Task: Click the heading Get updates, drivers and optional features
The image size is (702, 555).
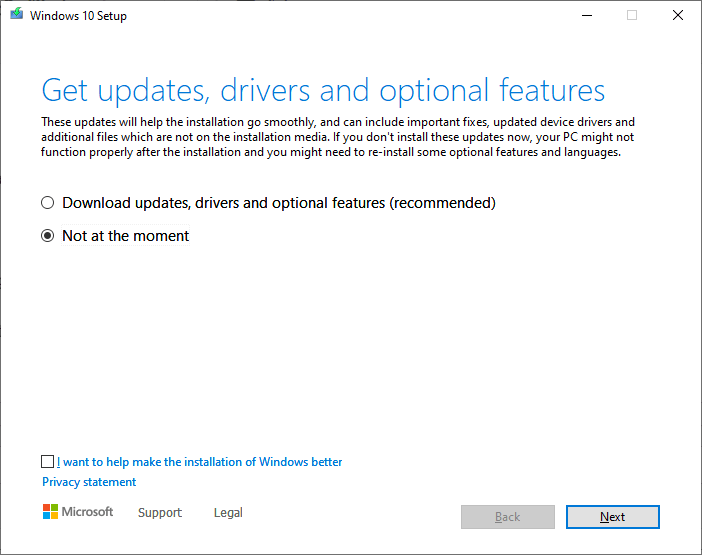Action: (x=323, y=91)
